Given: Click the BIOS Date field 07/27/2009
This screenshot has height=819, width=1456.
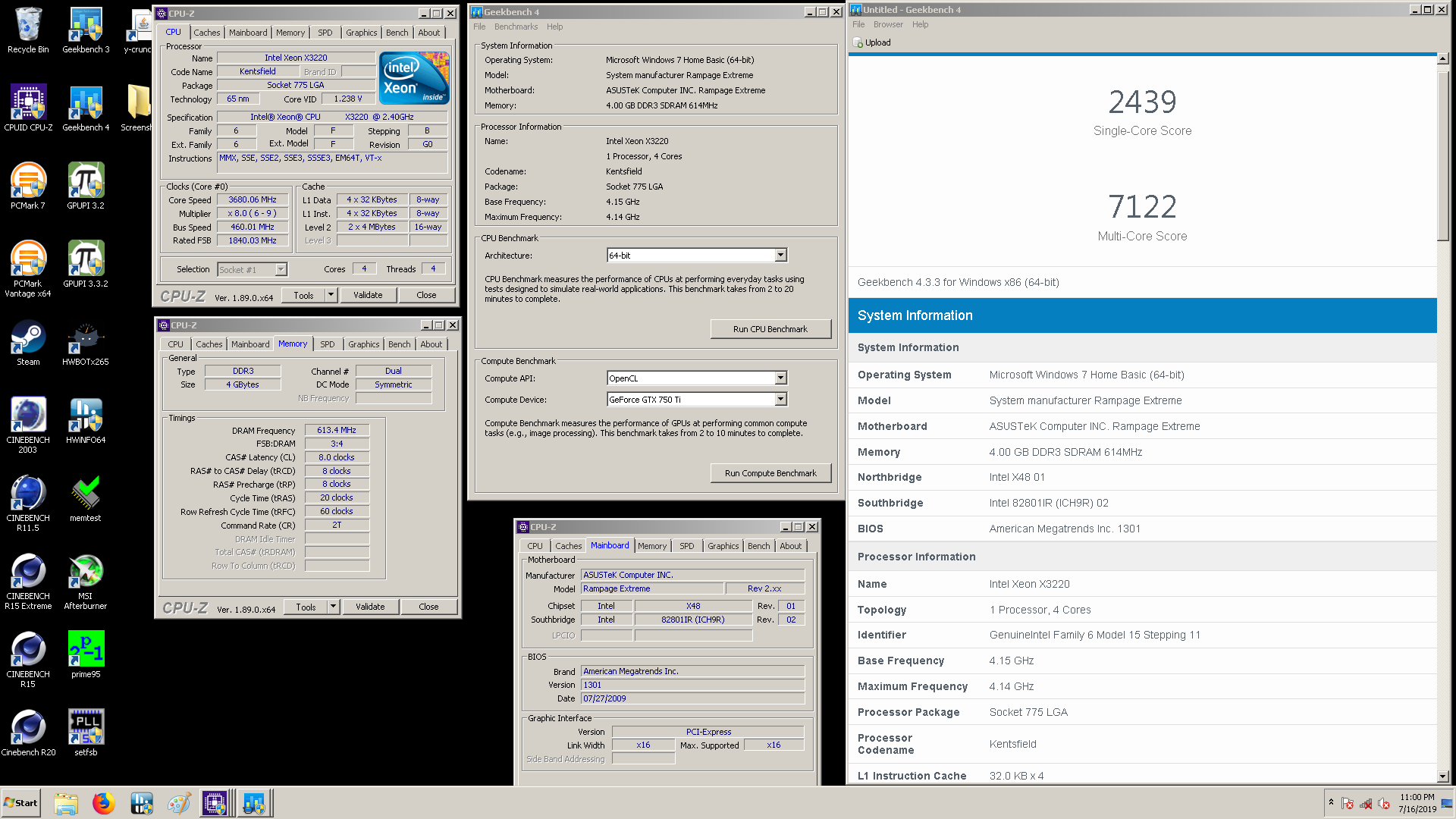Looking at the screenshot, I should [692, 698].
